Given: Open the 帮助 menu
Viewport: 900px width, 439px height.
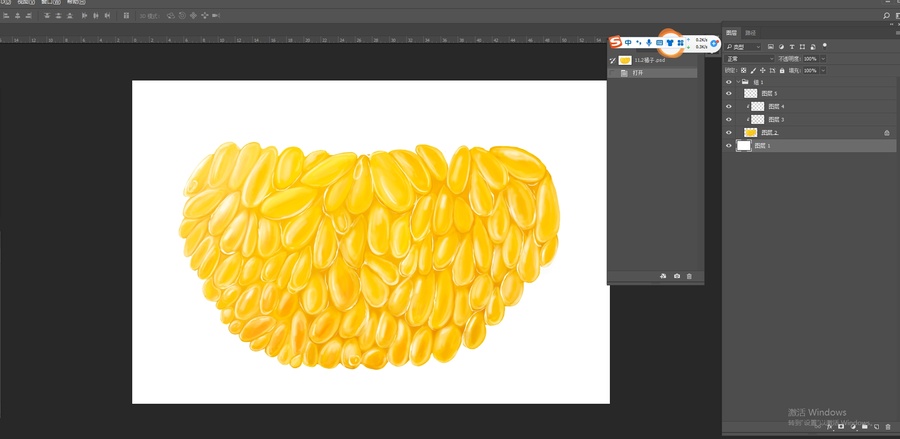Looking at the screenshot, I should pos(76,2).
